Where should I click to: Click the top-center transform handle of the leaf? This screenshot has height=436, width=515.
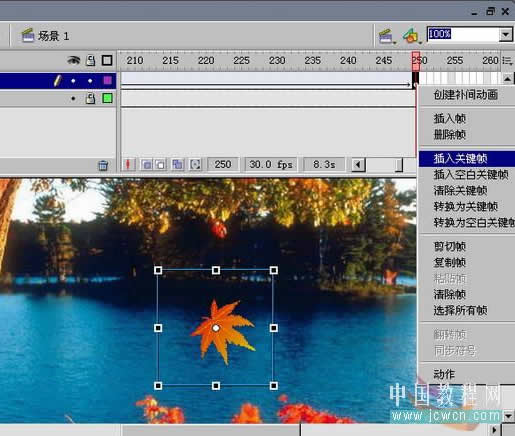[216, 270]
